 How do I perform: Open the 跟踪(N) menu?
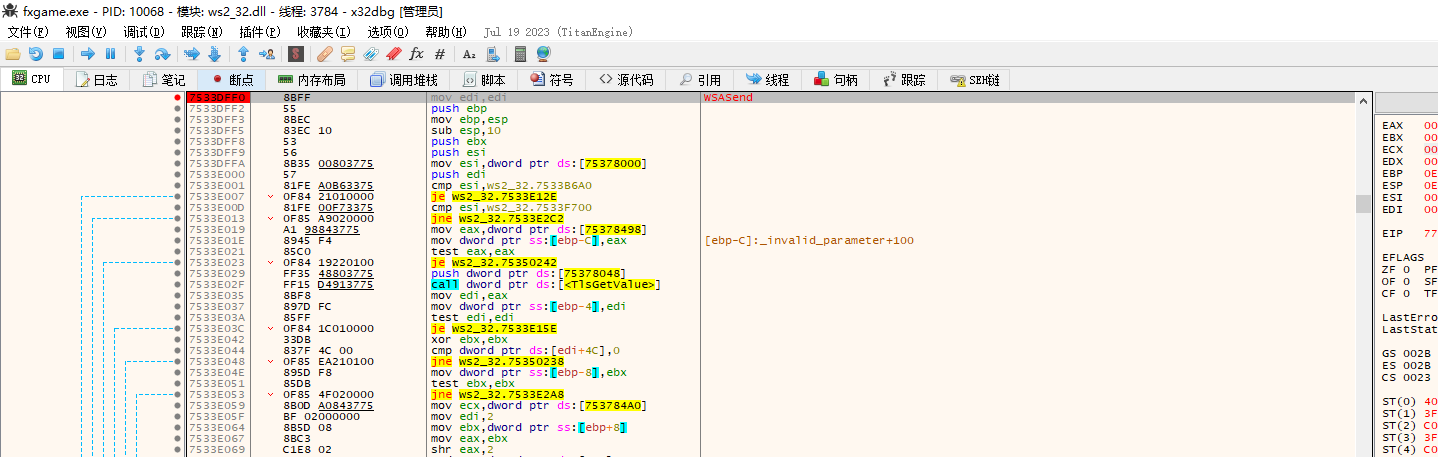(x=201, y=32)
